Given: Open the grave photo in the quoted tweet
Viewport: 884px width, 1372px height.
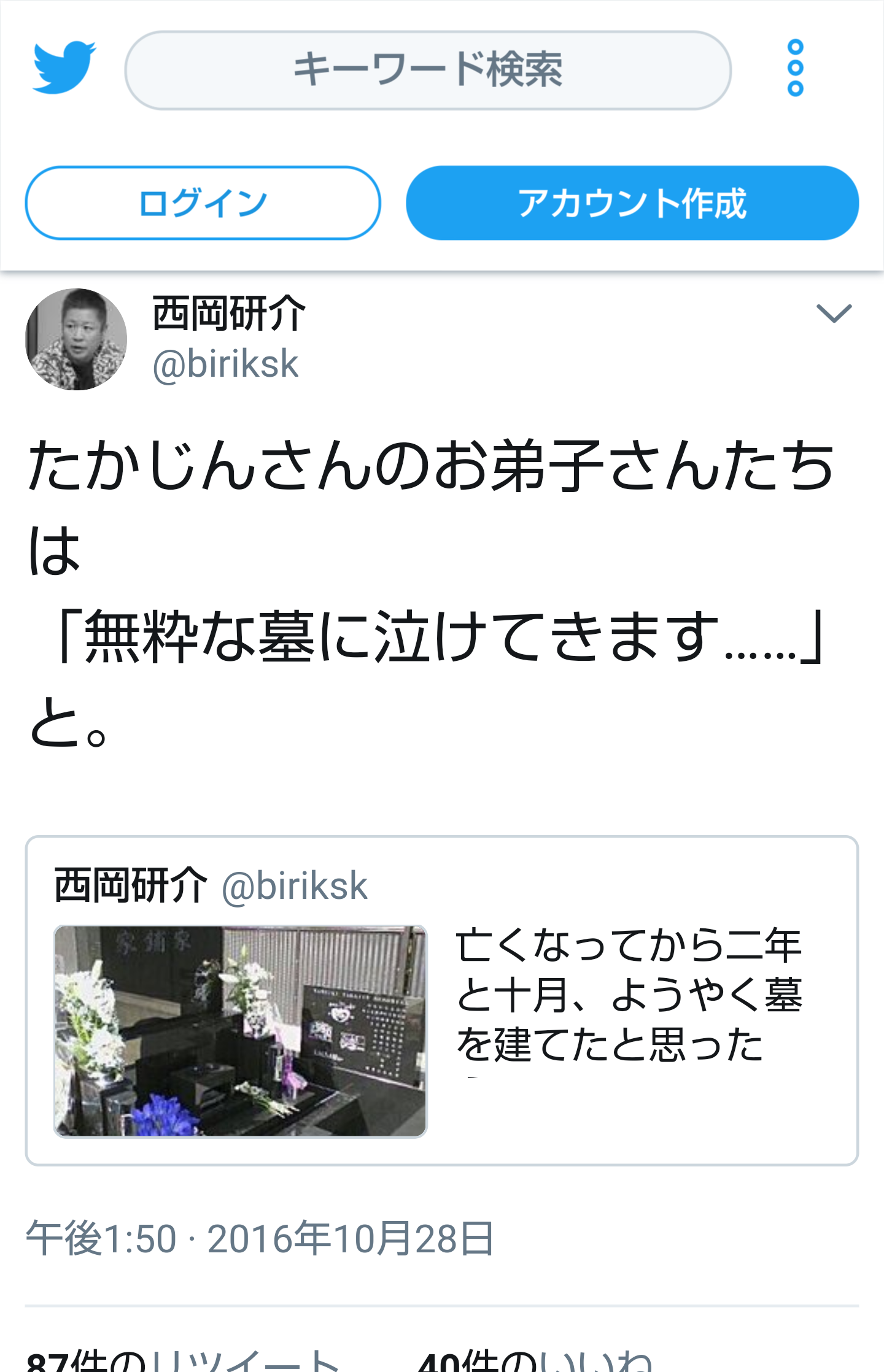Looking at the screenshot, I should (241, 1031).
